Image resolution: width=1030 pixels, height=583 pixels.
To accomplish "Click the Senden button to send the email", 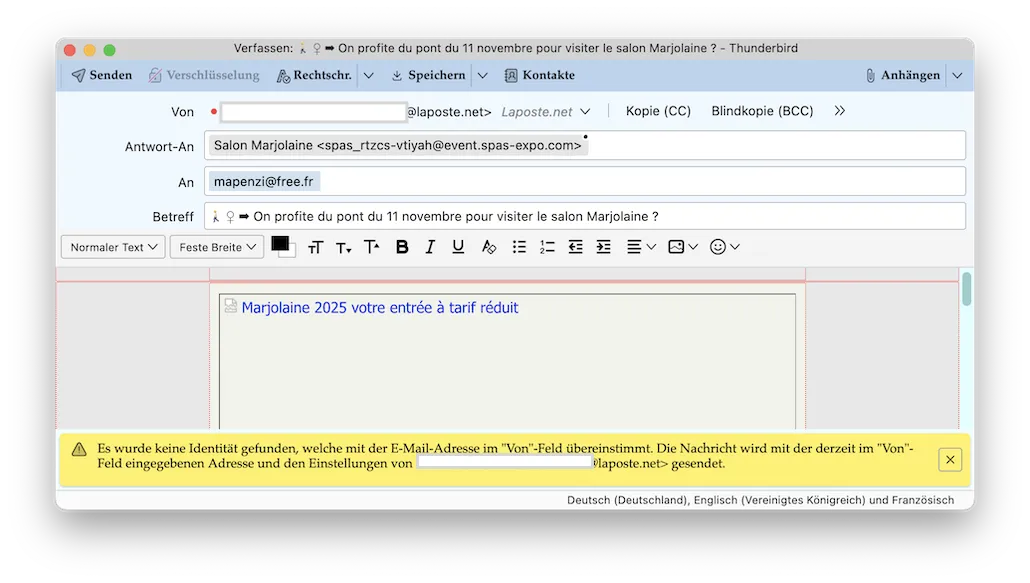I will pos(102,75).
